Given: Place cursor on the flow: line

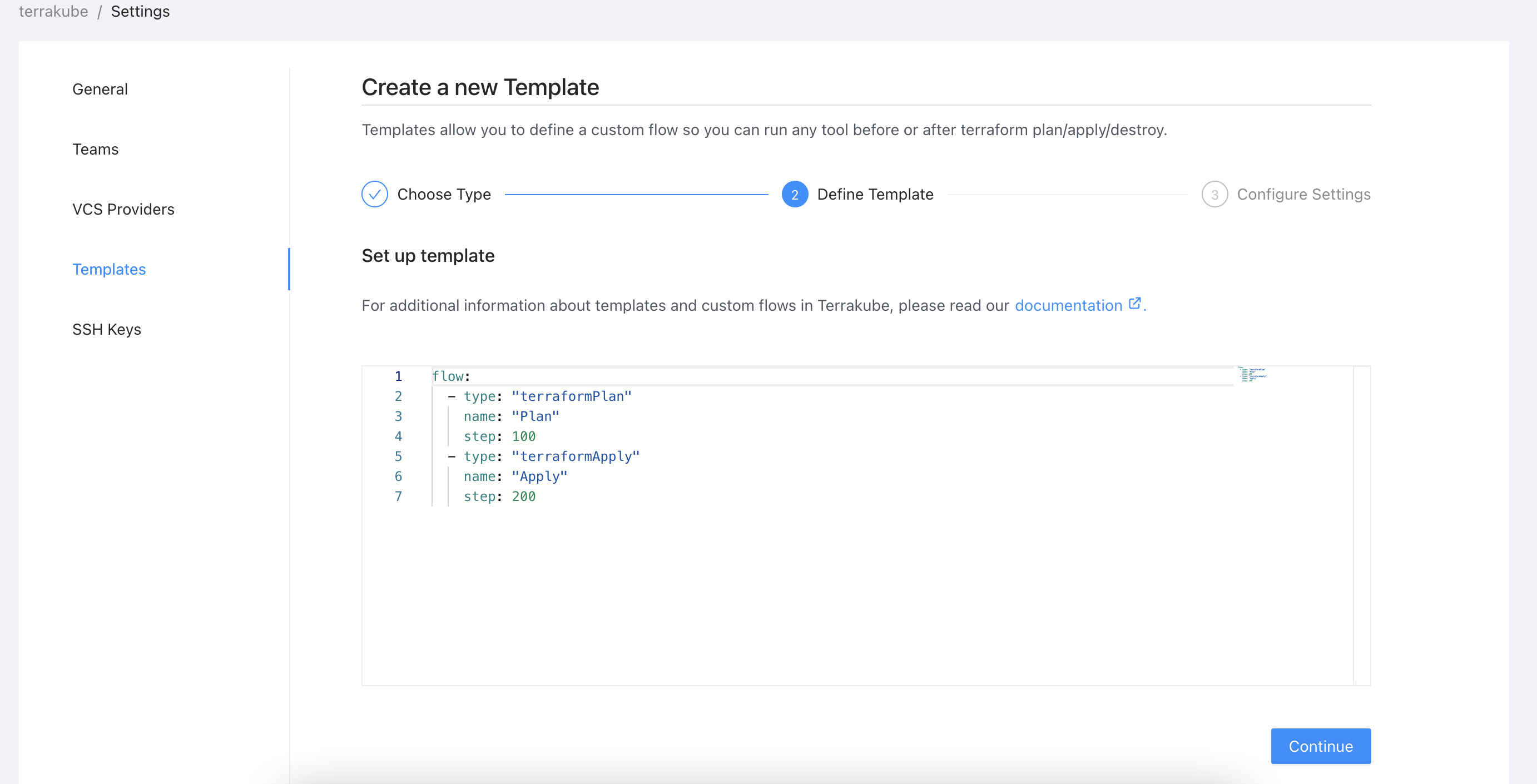Looking at the screenshot, I should tap(452, 376).
